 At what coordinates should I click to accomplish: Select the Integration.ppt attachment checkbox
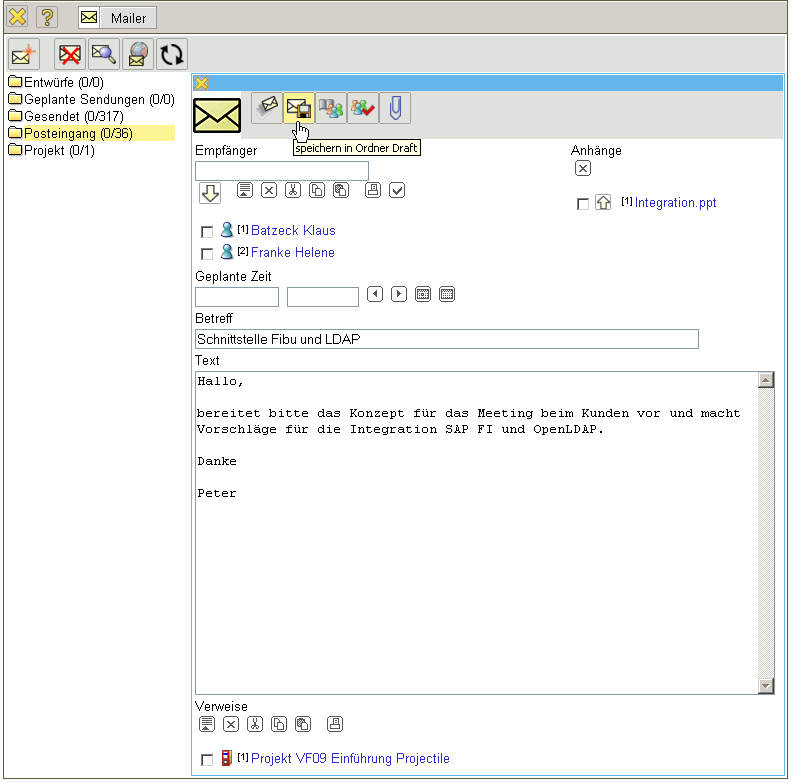tap(583, 204)
